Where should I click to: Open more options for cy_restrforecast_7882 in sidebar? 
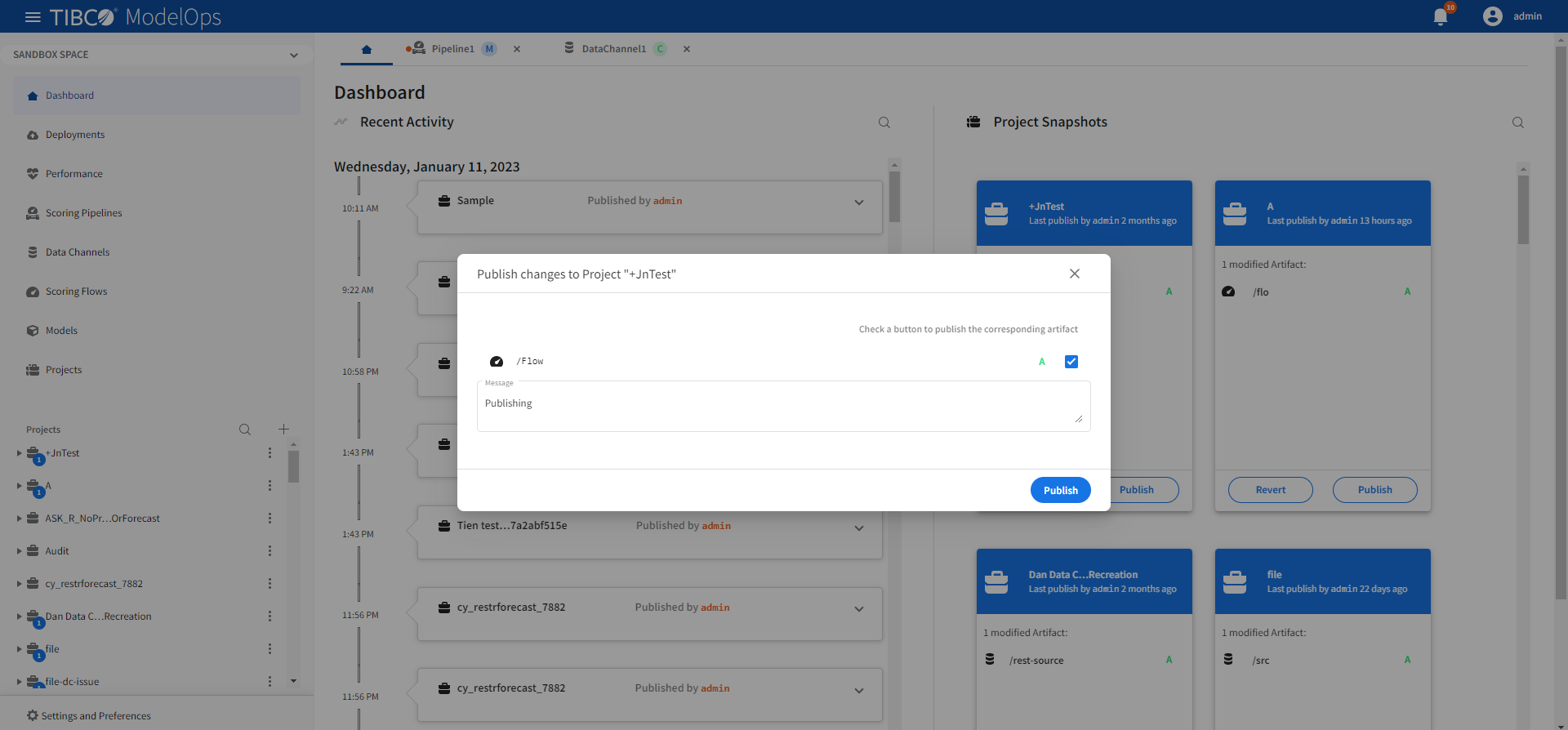(269, 584)
